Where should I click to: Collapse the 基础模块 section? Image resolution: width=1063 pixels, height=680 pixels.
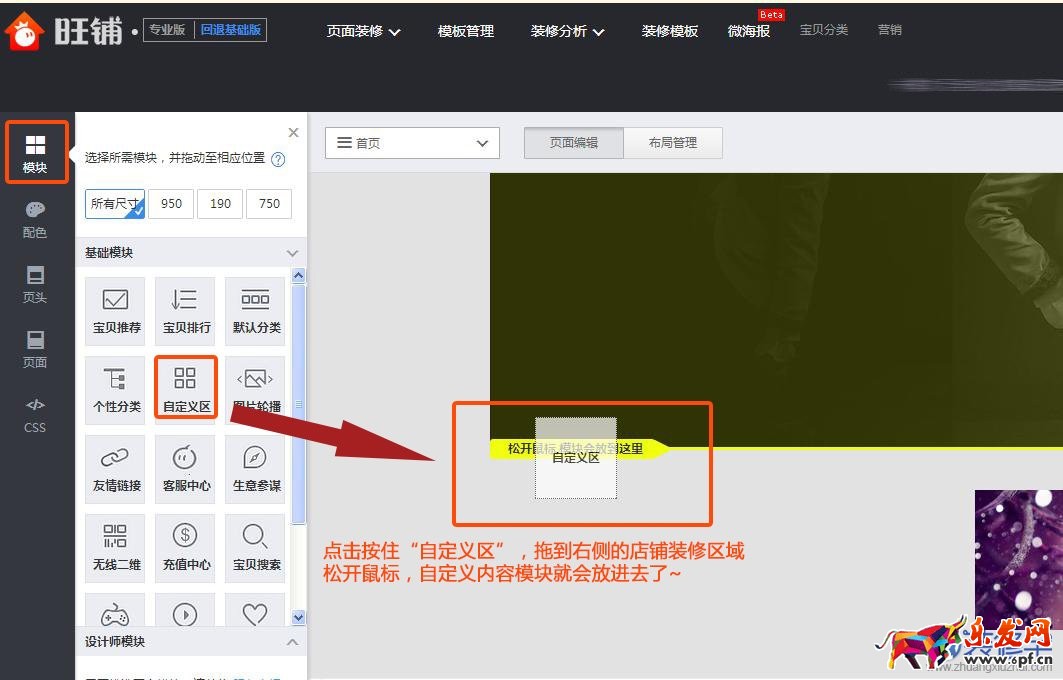pos(293,252)
